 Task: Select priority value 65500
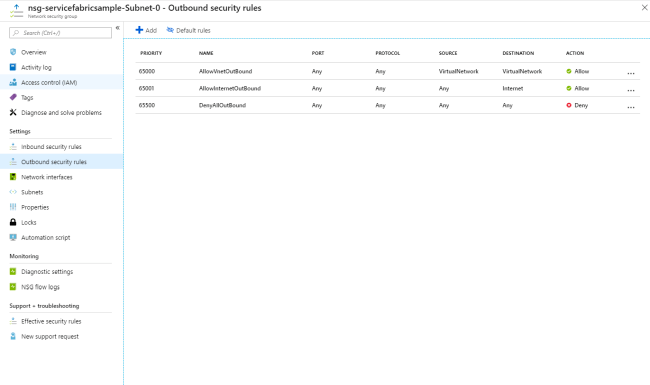pyautogui.click(x=147, y=105)
